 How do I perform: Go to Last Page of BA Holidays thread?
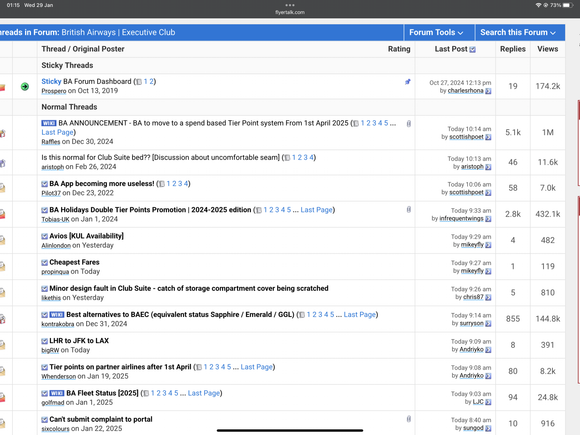tap(316, 210)
